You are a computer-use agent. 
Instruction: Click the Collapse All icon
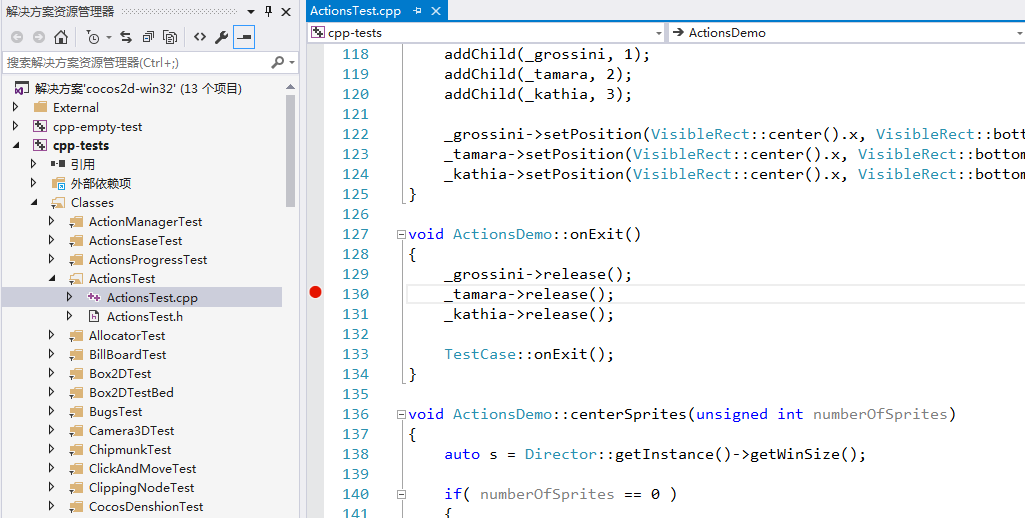click(x=148, y=37)
